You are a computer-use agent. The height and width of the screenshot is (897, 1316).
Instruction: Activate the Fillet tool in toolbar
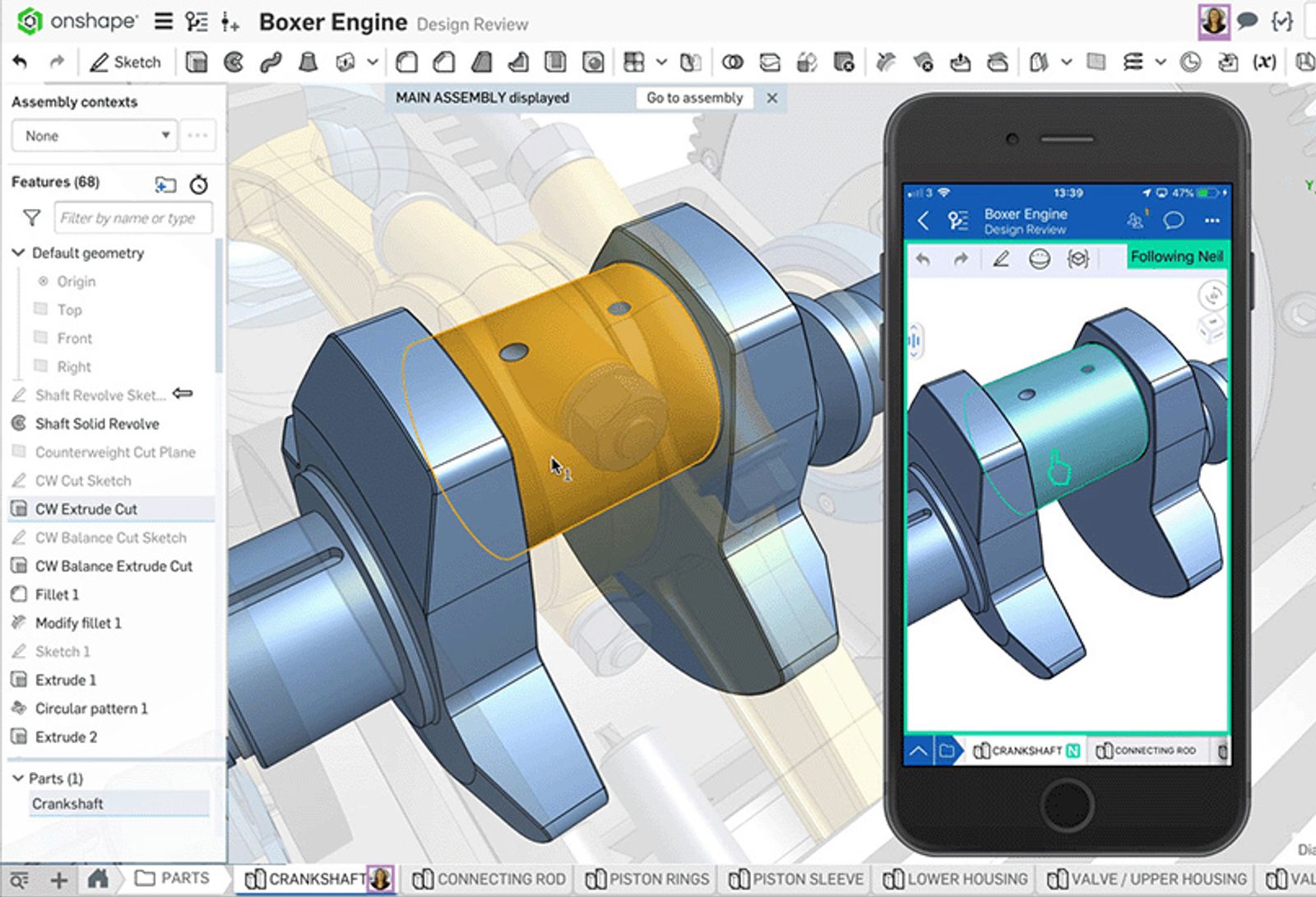click(x=406, y=63)
